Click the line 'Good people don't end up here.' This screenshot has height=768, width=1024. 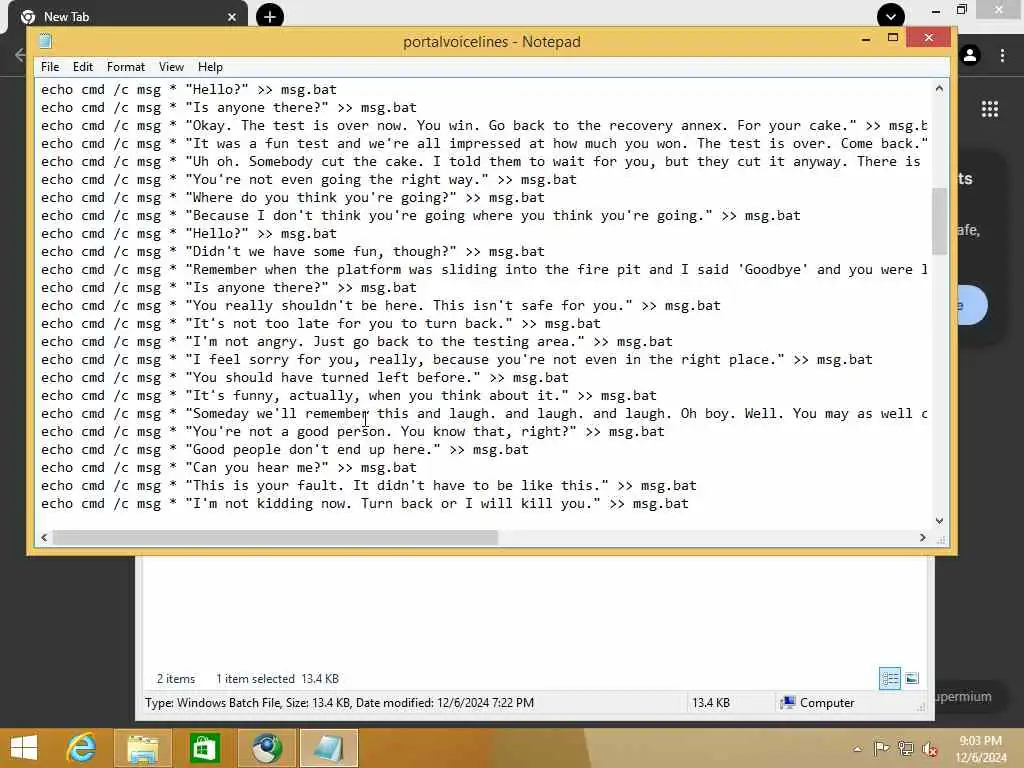click(x=284, y=449)
